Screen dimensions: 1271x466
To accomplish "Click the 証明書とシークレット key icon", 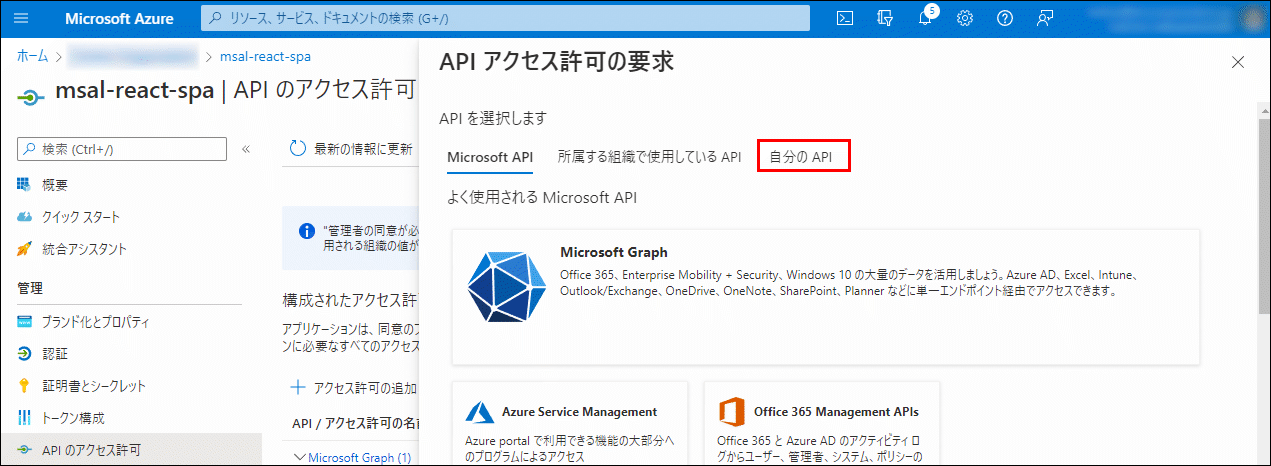I will 25,386.
